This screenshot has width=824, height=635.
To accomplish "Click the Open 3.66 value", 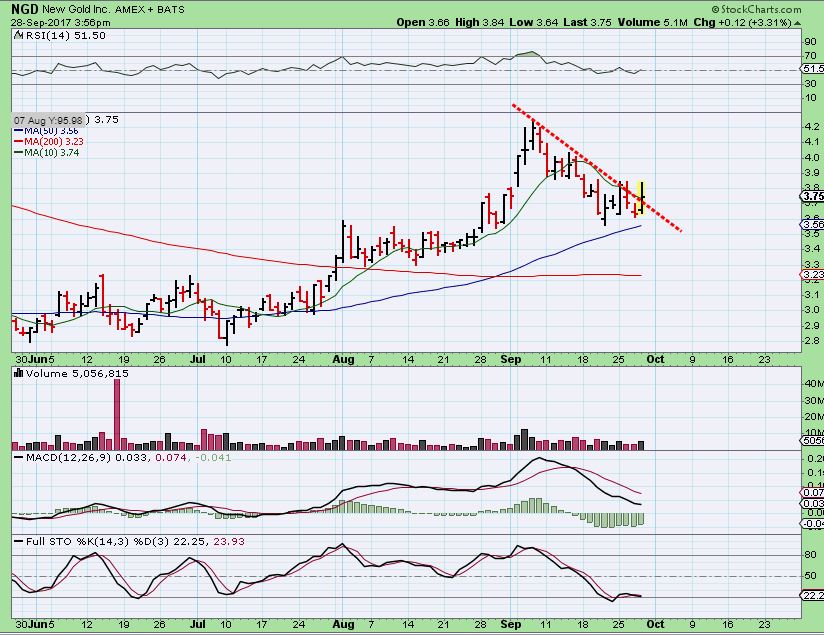I will (423, 22).
